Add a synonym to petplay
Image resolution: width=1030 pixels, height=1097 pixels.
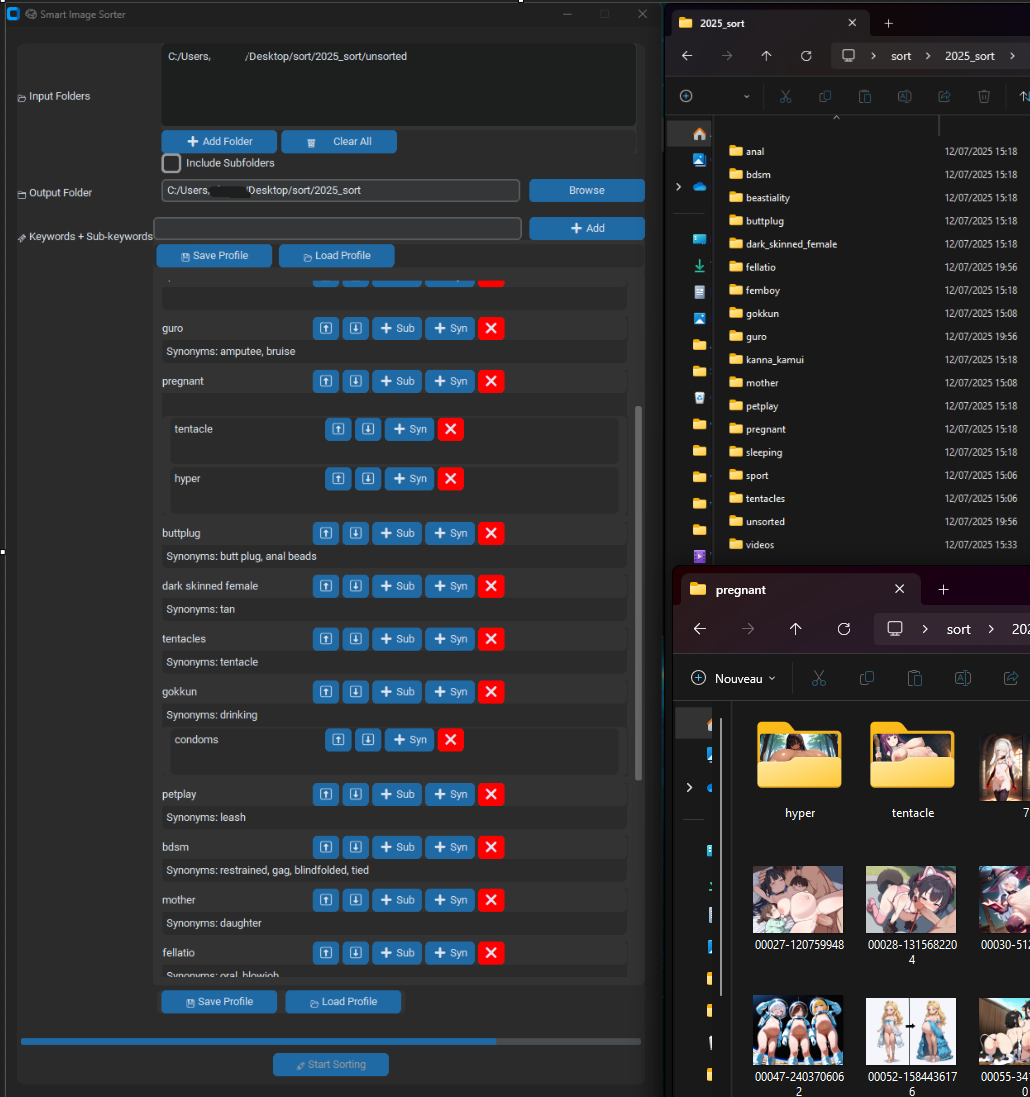point(450,794)
